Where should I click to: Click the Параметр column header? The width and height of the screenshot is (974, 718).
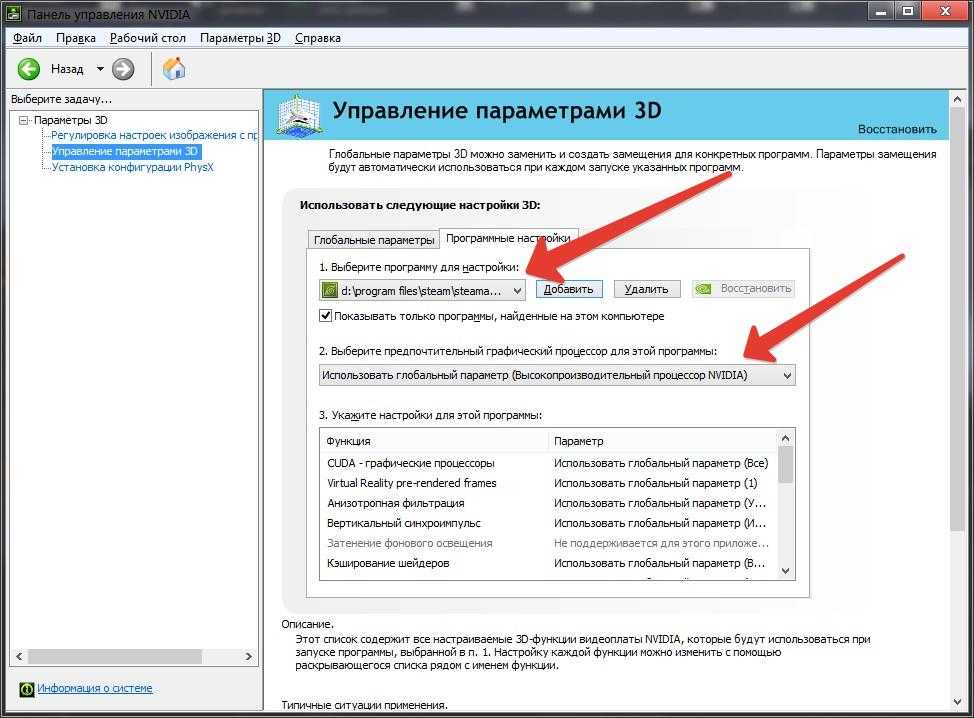tap(662, 441)
